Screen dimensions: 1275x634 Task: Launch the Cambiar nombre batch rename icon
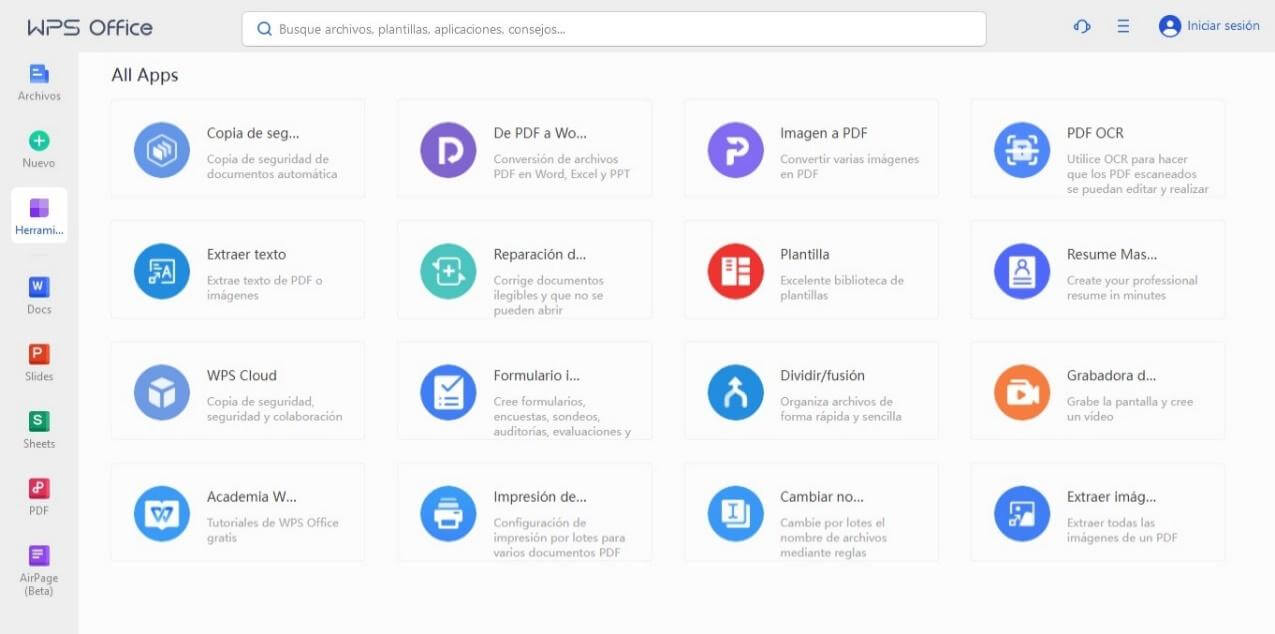735,514
